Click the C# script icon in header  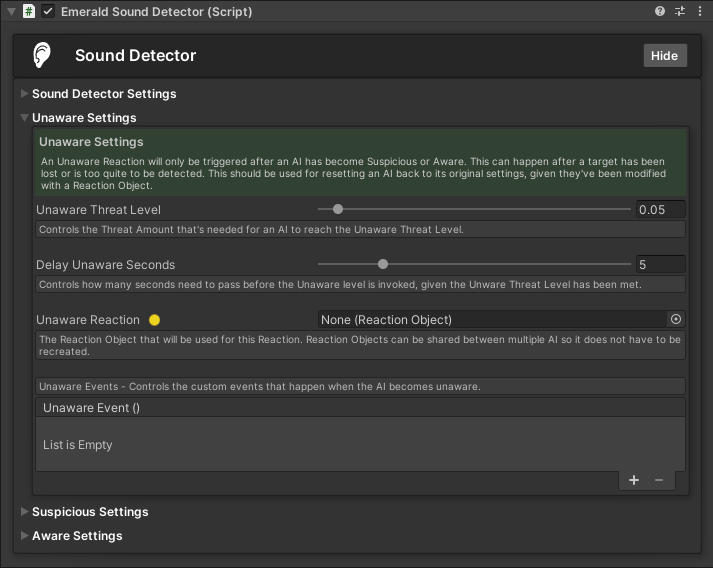pyautogui.click(x=29, y=12)
